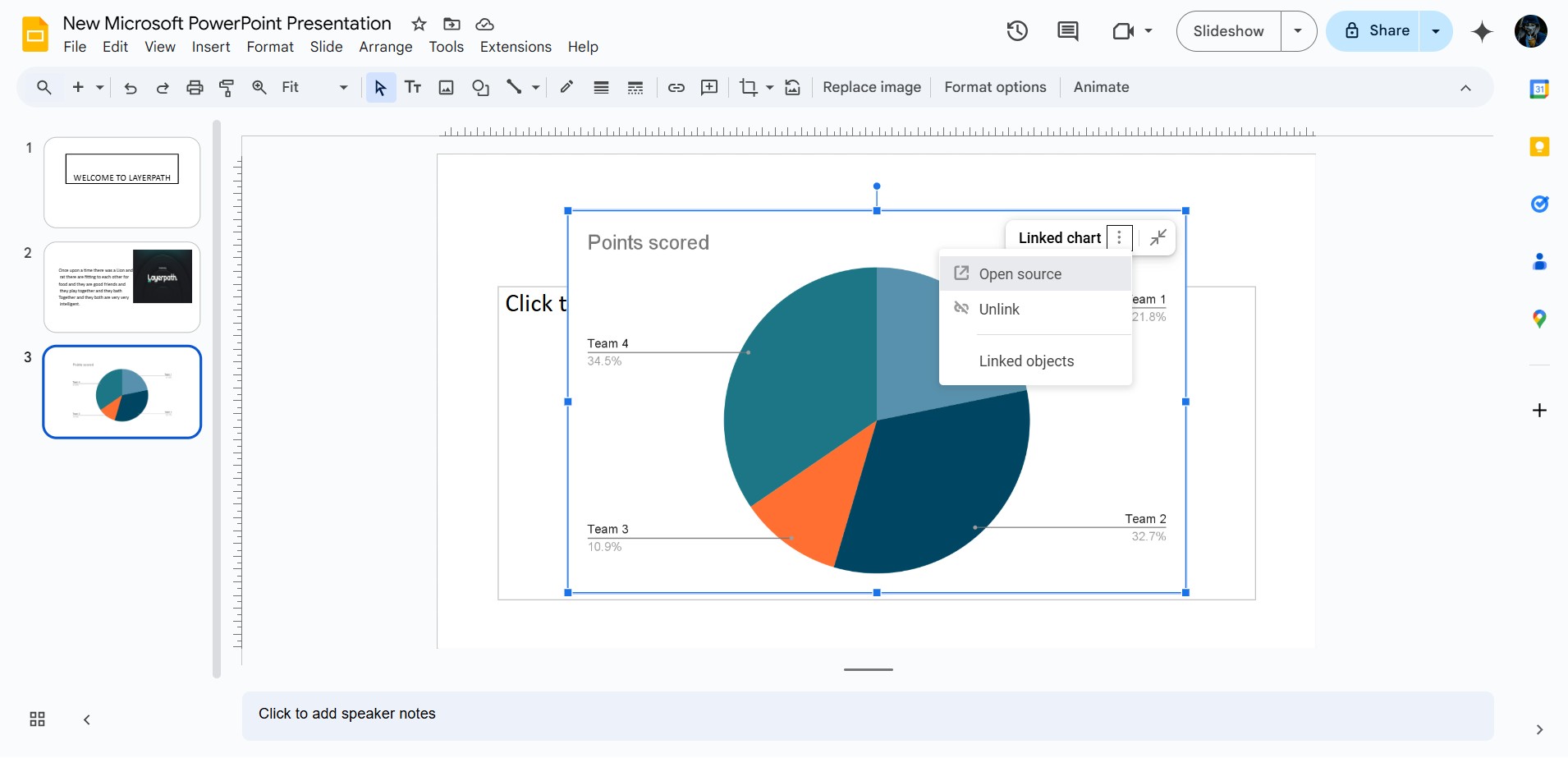
Task: Open the Slide menu
Action: coord(326,47)
